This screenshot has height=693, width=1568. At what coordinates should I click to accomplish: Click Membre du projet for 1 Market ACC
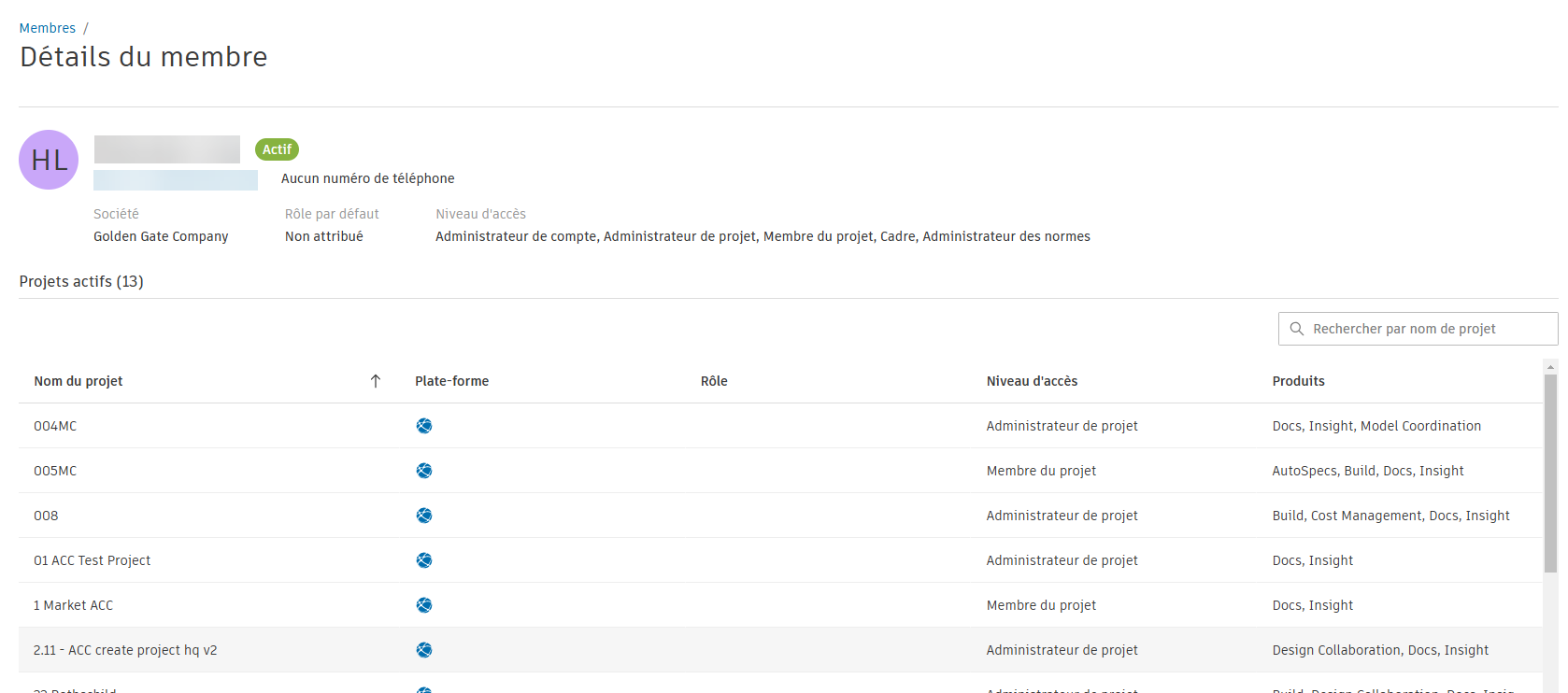click(1042, 605)
